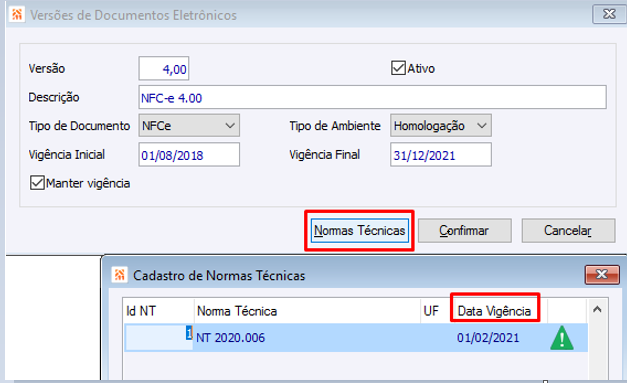Viewport: 627px width, 383px height.
Task: Click the app icon in Cadastro de Normas Técnicas title bar
Action: click(119, 275)
